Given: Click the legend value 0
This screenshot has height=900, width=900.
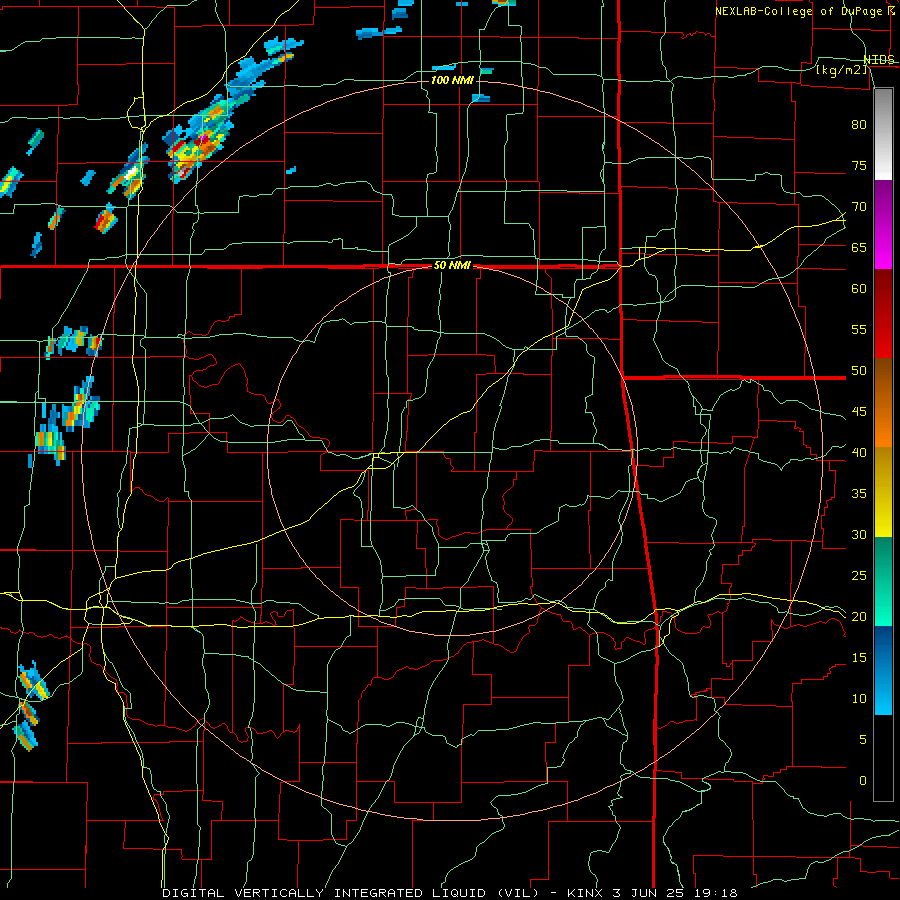Looking at the screenshot, I should [x=862, y=781].
